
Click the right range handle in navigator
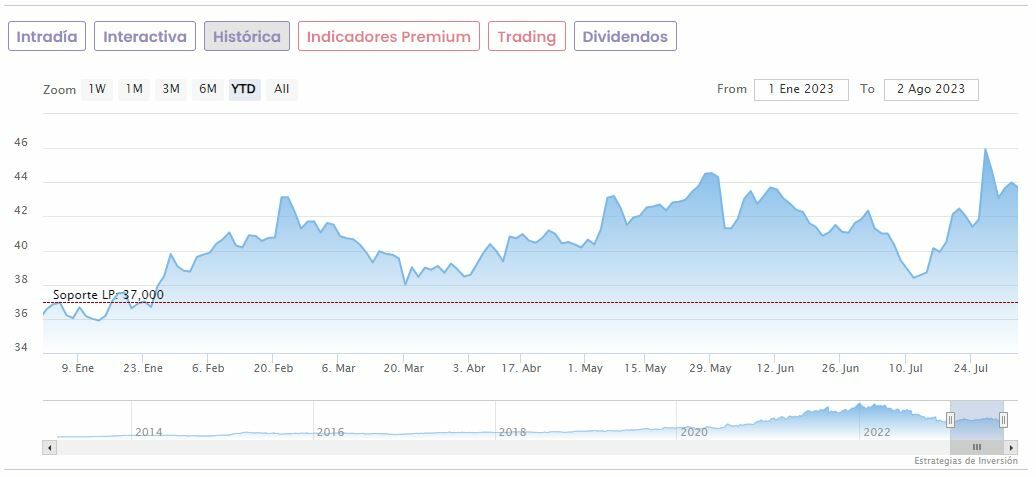coord(1003,420)
